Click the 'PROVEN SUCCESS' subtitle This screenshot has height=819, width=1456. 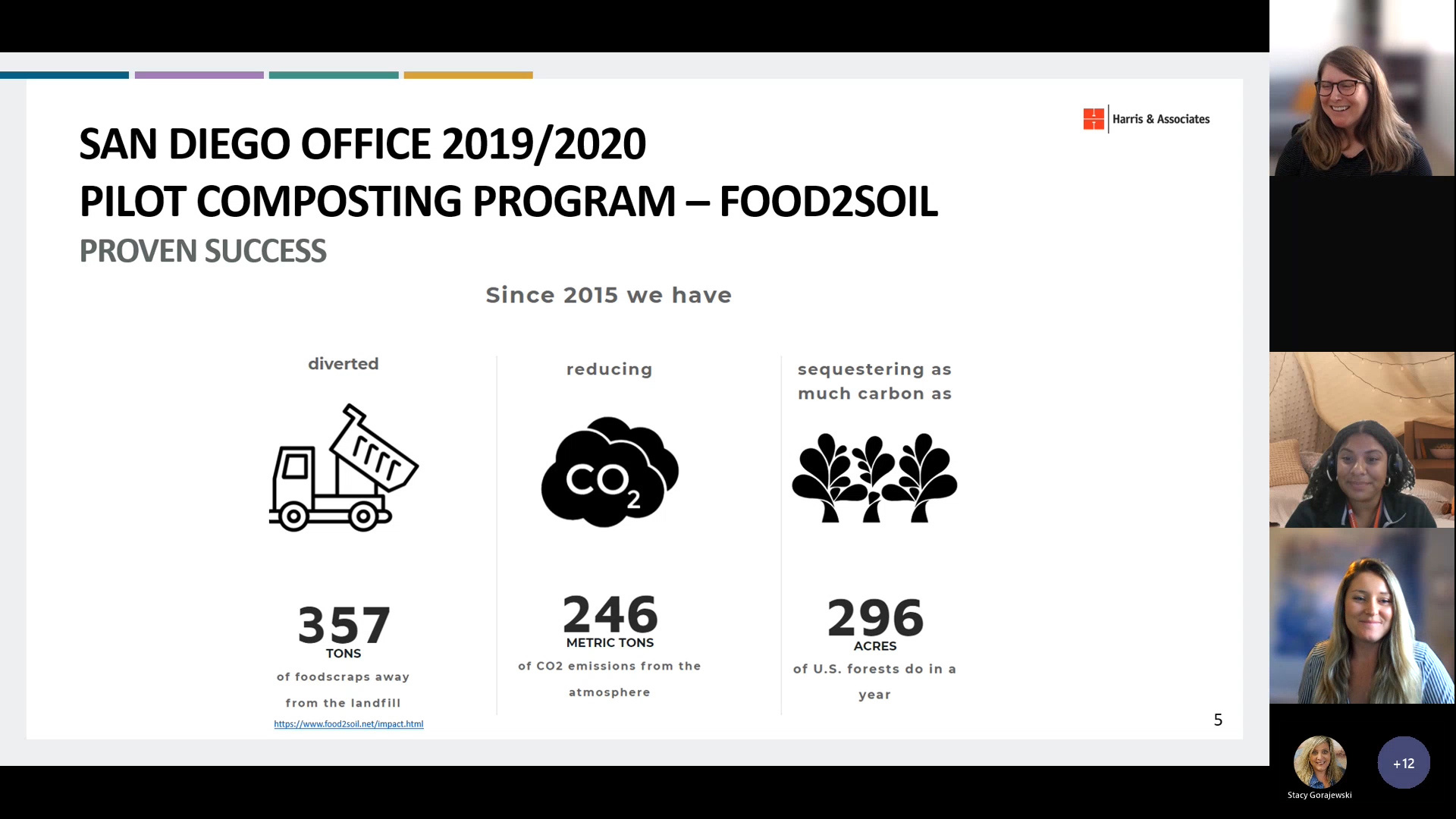202,251
